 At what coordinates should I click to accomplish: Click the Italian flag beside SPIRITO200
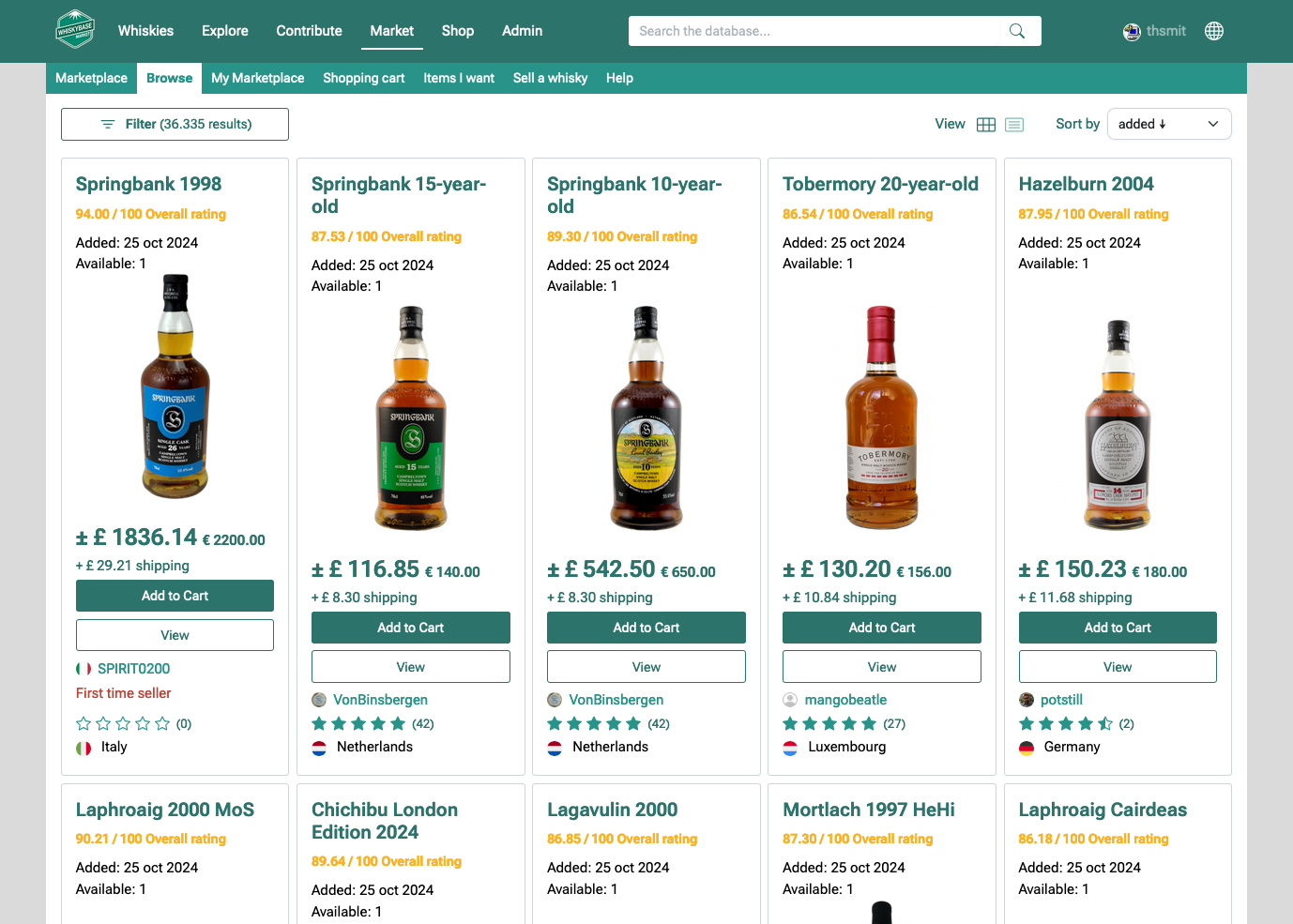point(84,669)
